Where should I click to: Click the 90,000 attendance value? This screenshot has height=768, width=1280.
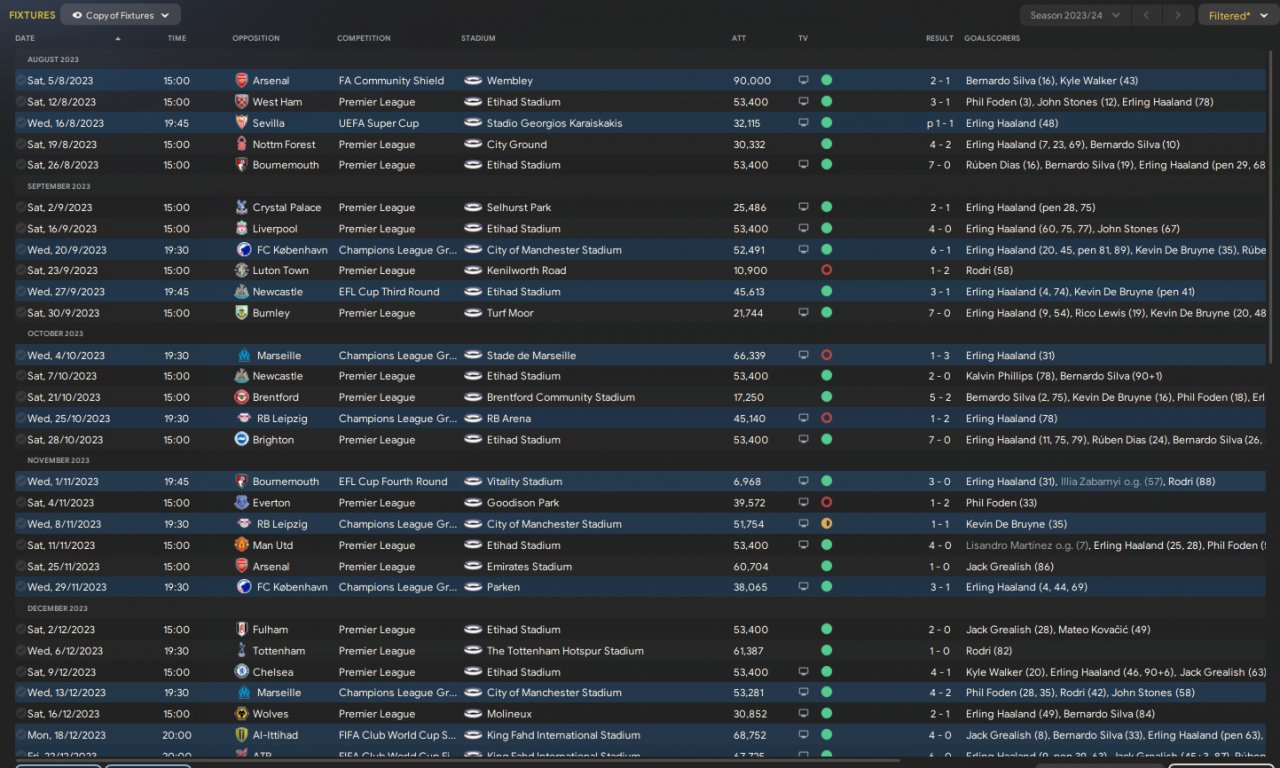point(752,81)
